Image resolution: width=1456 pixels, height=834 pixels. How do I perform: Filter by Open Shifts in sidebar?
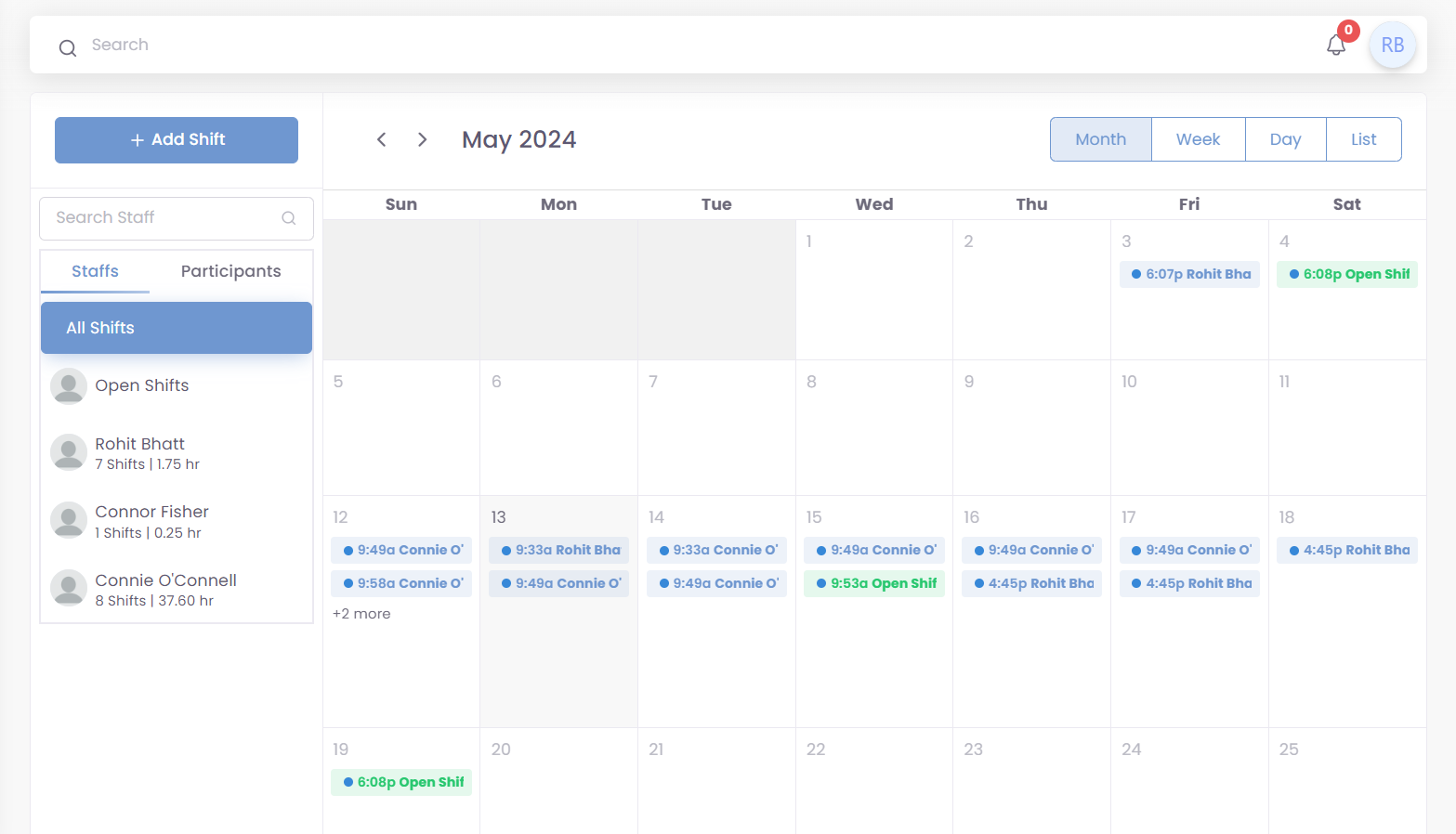coord(141,385)
